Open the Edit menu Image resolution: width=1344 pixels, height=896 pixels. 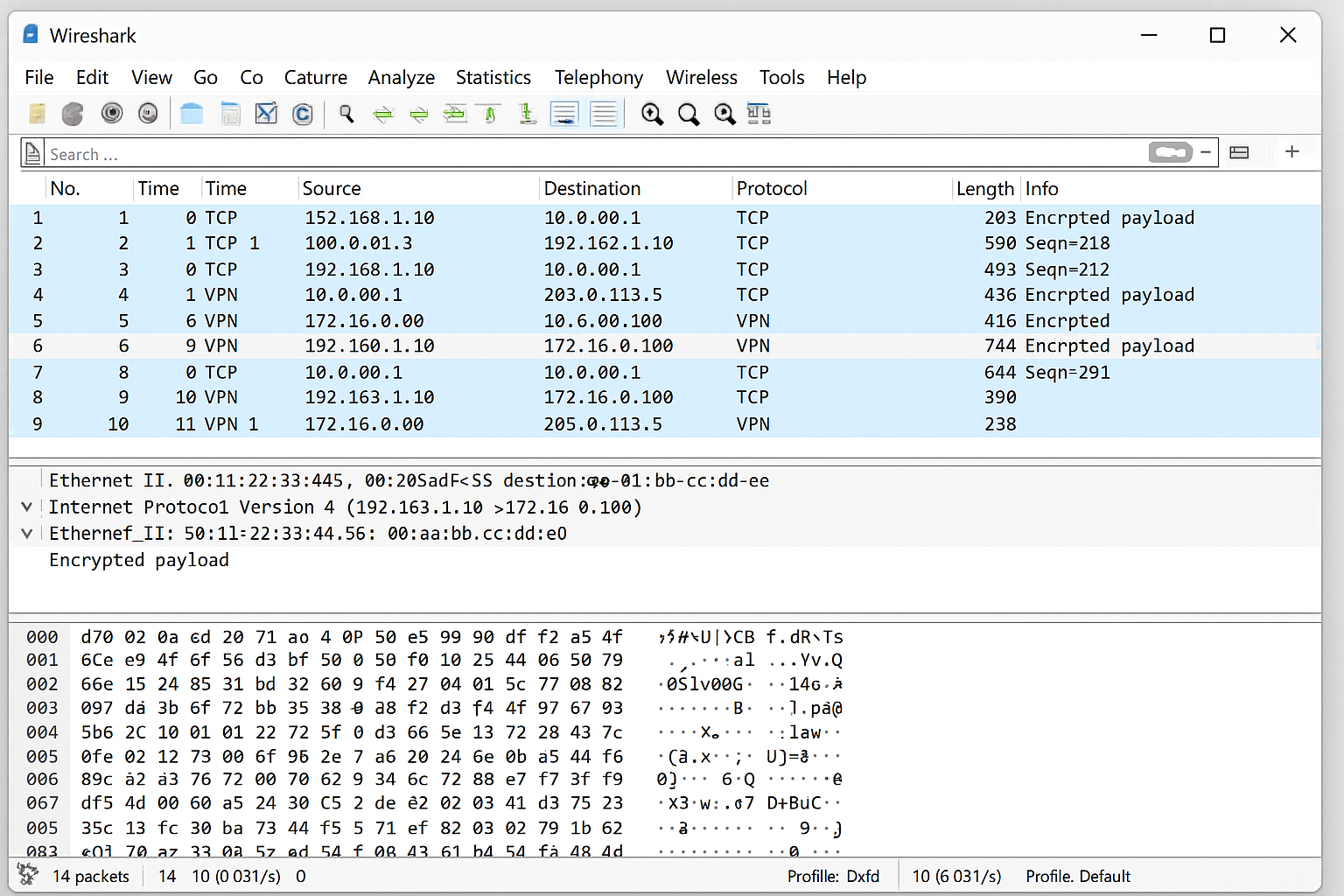tap(92, 77)
